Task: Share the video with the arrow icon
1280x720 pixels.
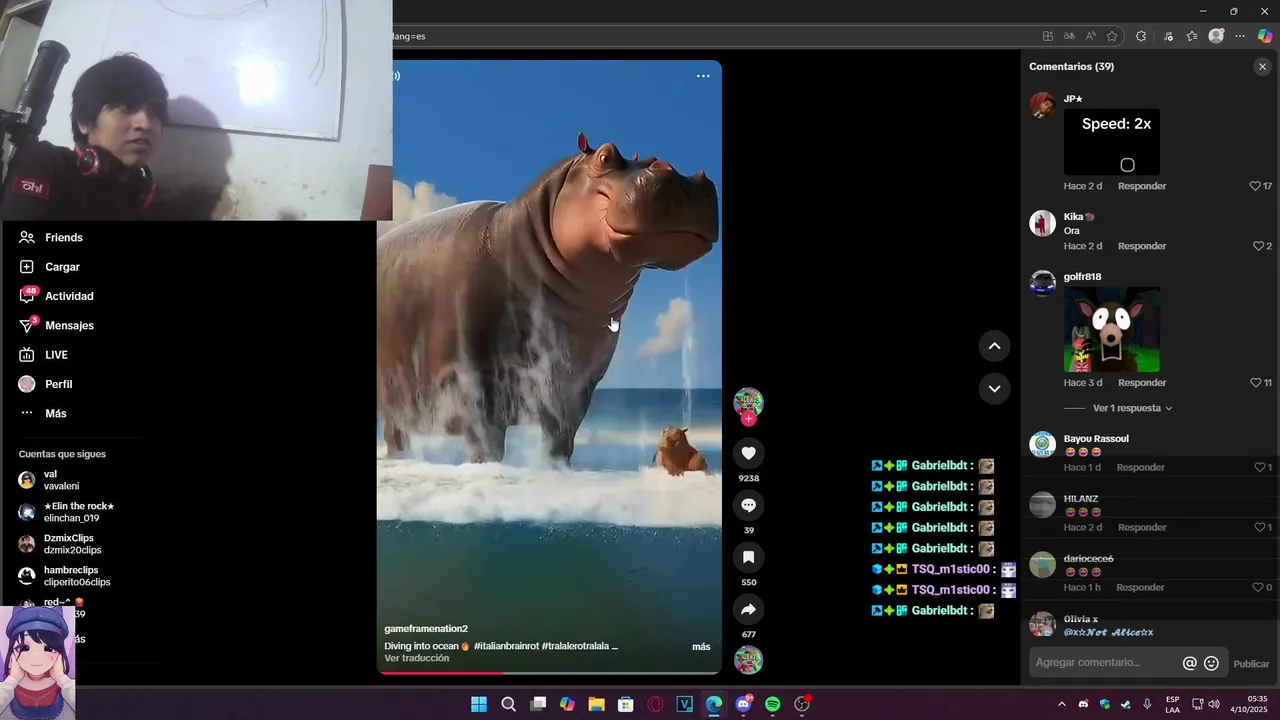Action: click(748, 609)
